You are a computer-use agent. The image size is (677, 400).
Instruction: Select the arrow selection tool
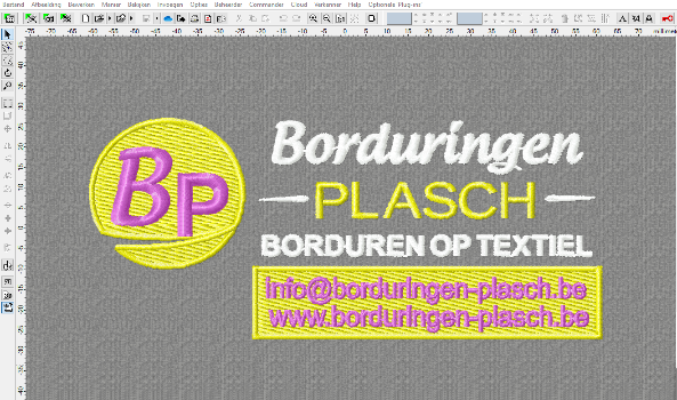click(x=7, y=35)
